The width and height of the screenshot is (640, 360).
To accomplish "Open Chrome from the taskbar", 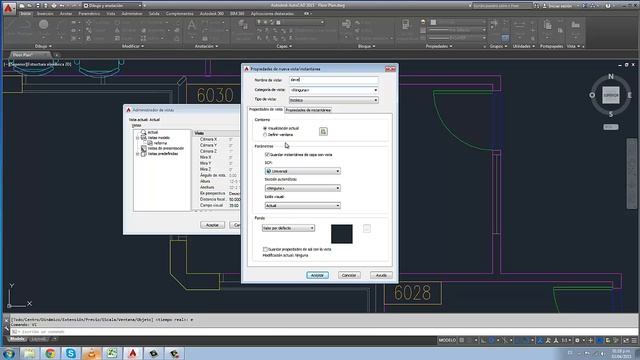I will (x=50, y=353).
